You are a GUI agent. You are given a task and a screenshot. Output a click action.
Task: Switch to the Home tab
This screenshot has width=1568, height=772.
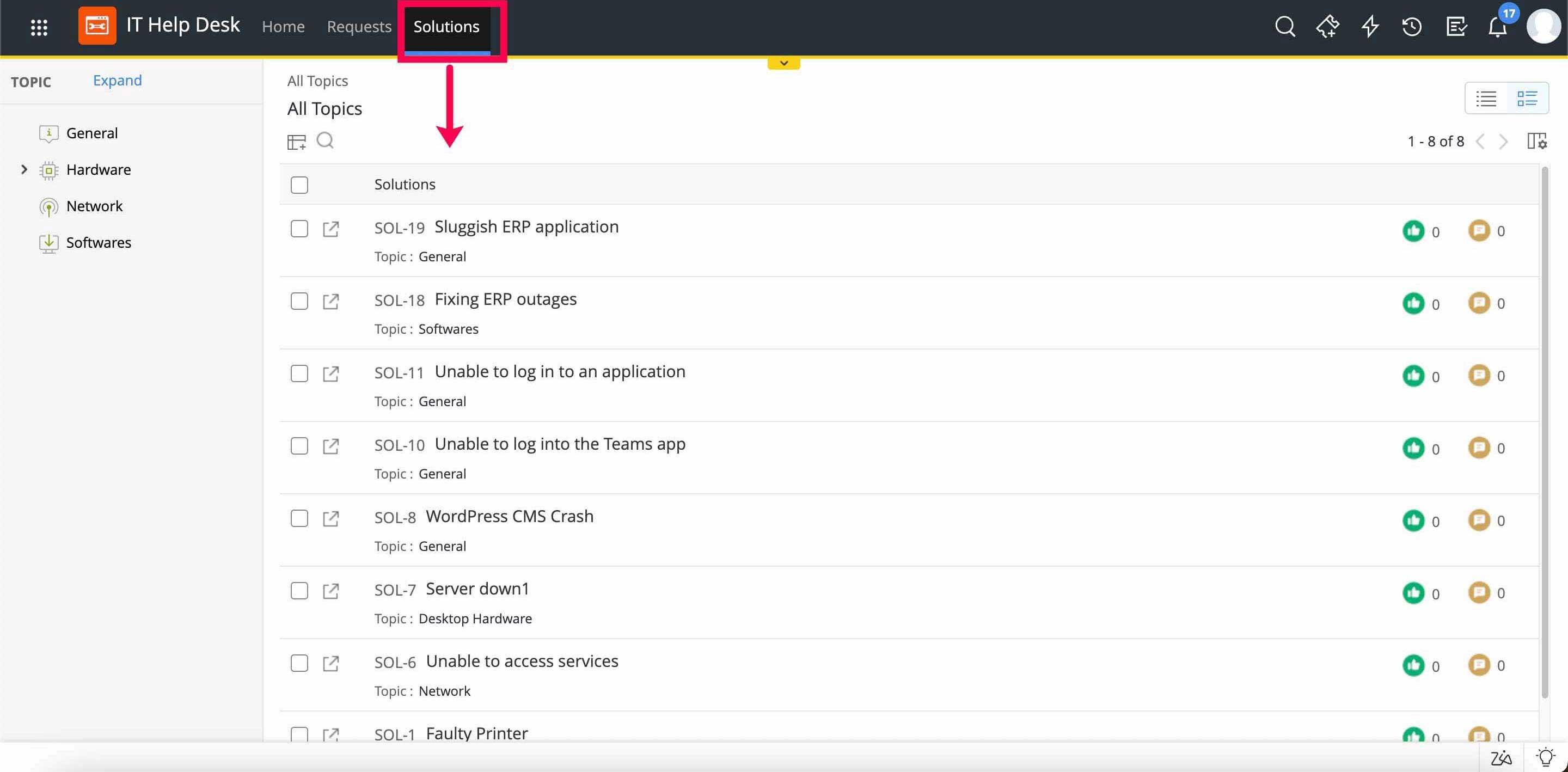283,27
